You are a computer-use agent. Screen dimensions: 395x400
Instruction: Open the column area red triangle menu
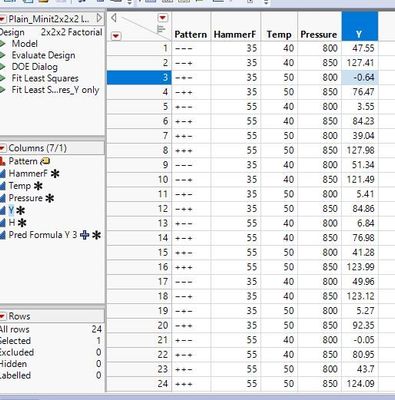[x=162, y=18]
